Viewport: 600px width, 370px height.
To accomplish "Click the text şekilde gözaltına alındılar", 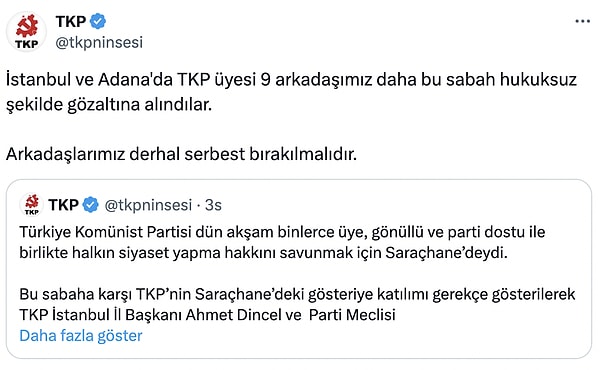I will pos(109,104).
